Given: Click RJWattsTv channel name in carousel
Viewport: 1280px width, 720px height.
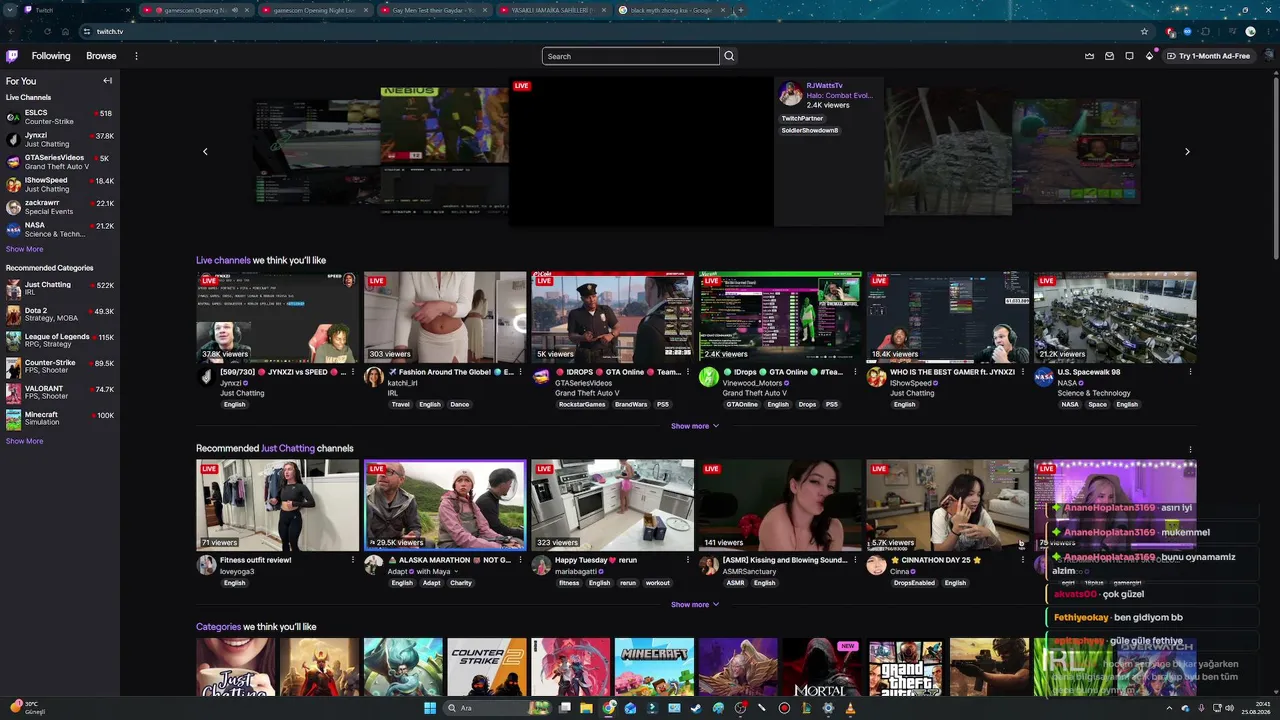Looking at the screenshot, I should [825, 86].
